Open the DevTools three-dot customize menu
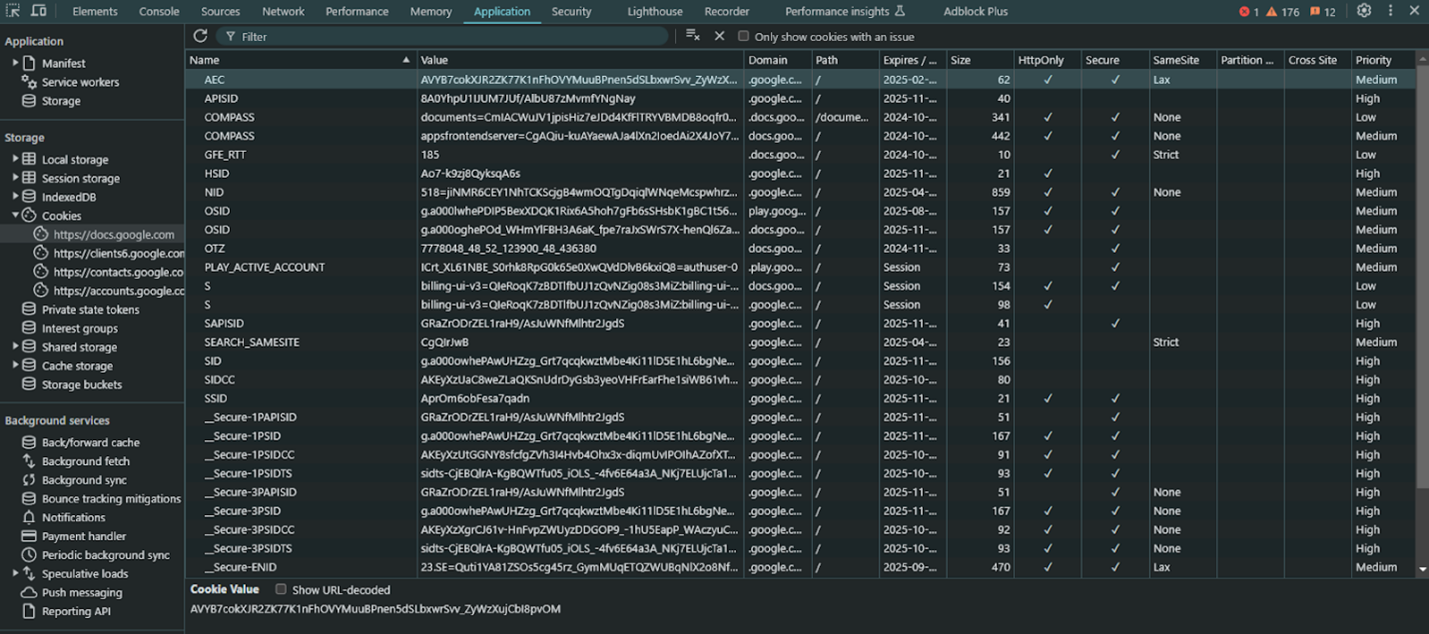The image size is (1429, 634). pos(1390,11)
